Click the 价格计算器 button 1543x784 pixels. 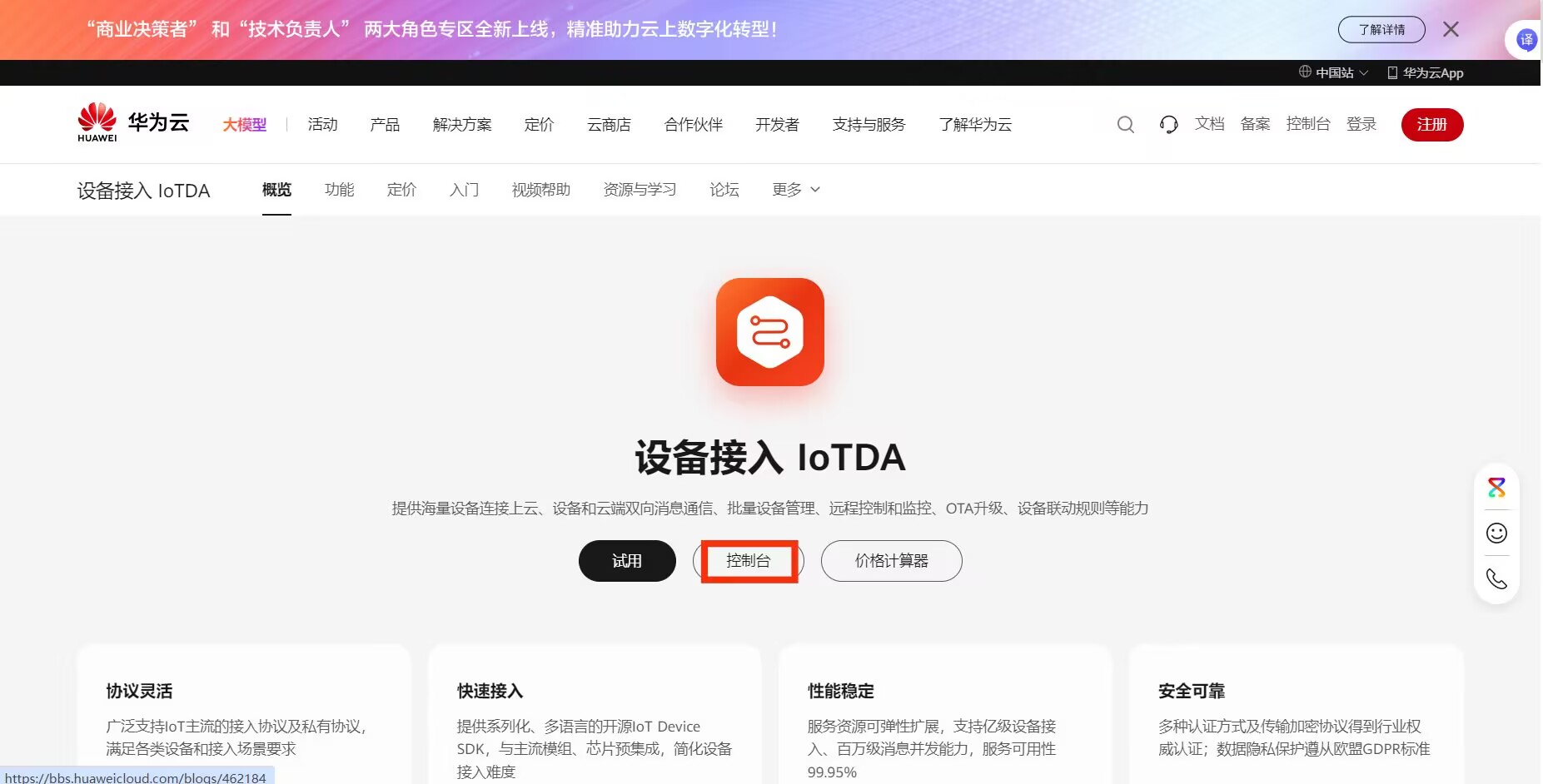tap(892, 561)
